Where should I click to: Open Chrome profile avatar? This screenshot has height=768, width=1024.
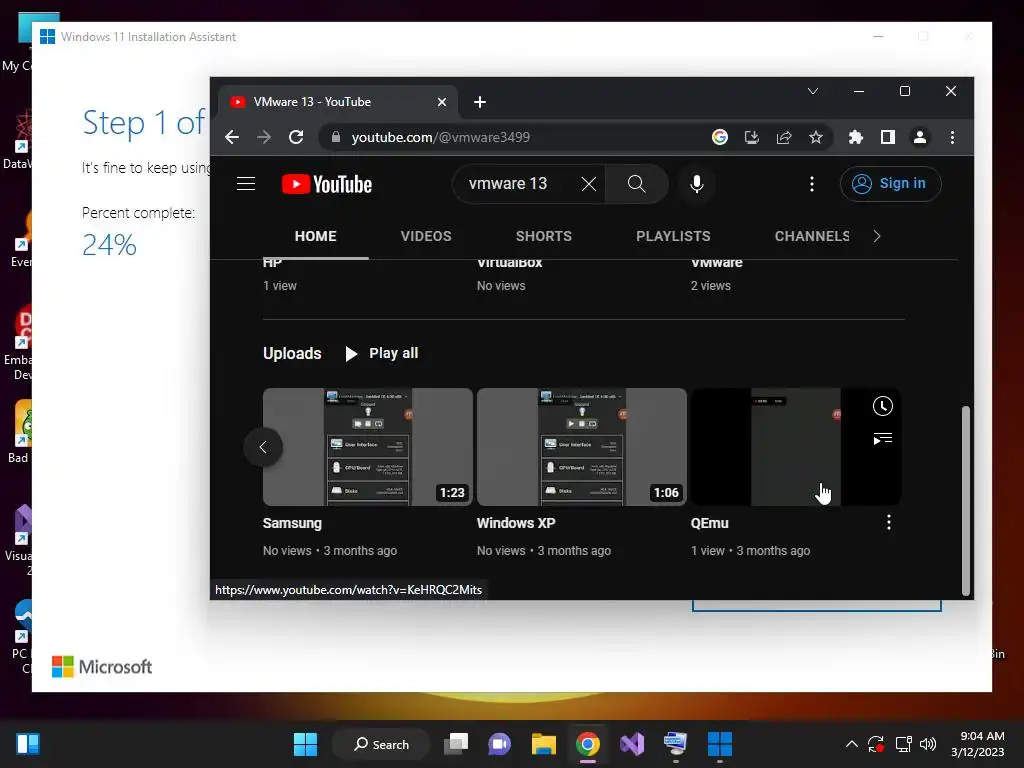click(920, 137)
